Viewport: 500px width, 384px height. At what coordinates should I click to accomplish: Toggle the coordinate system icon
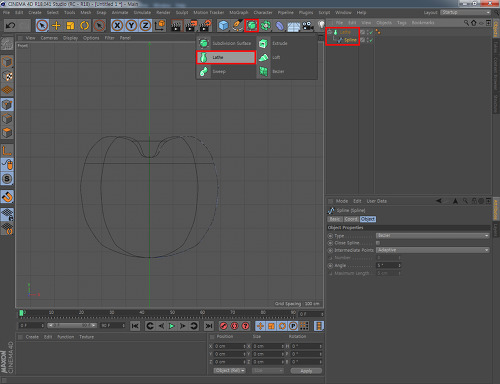160,25
